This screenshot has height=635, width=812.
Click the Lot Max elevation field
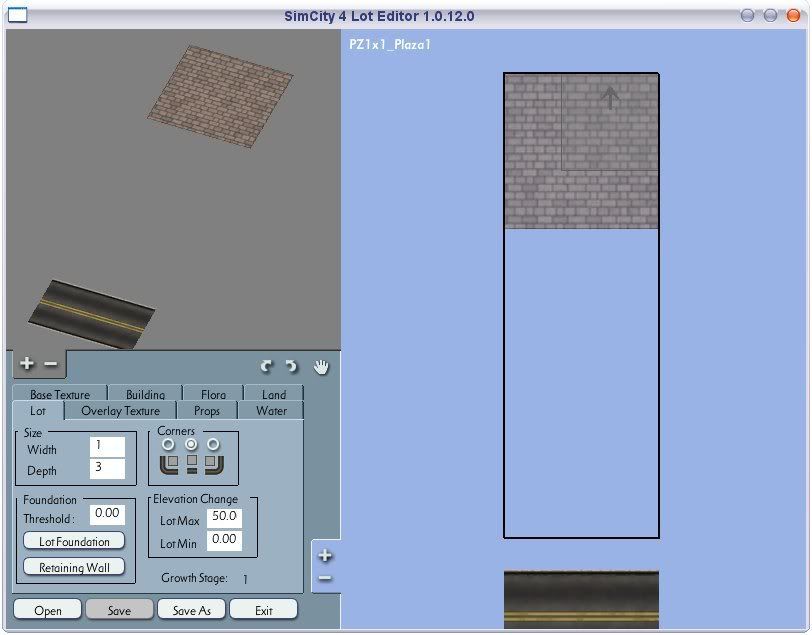224,517
